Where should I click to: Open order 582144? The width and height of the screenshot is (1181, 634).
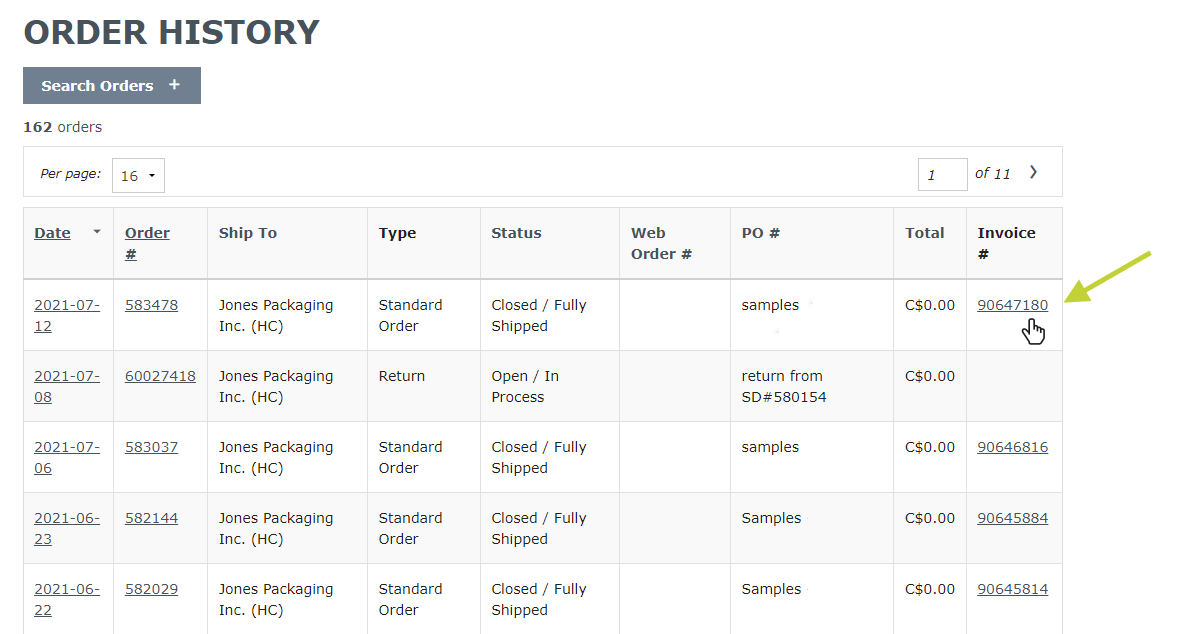coord(151,518)
